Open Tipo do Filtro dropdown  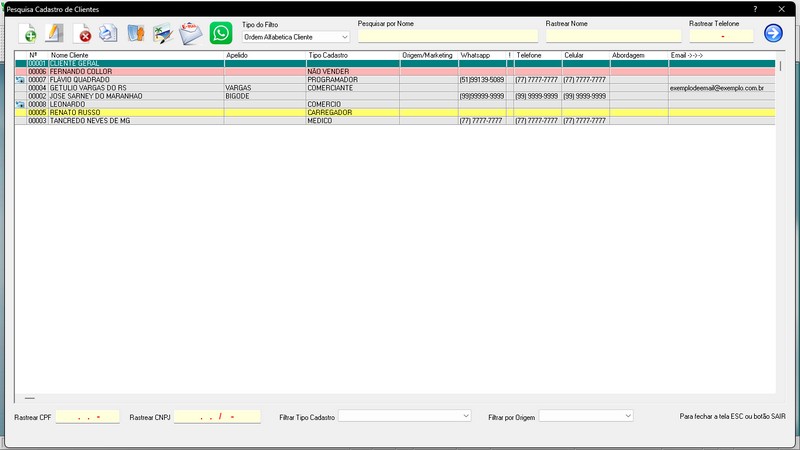pyautogui.click(x=295, y=37)
